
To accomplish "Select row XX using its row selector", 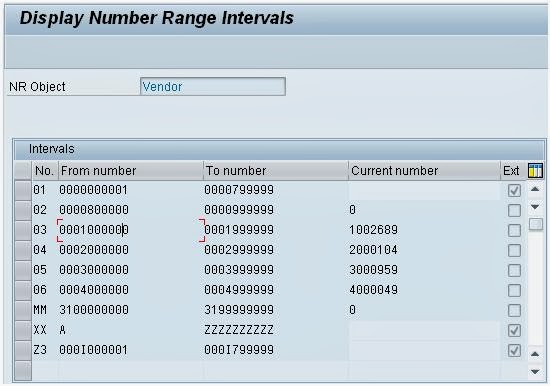I will point(23,331).
